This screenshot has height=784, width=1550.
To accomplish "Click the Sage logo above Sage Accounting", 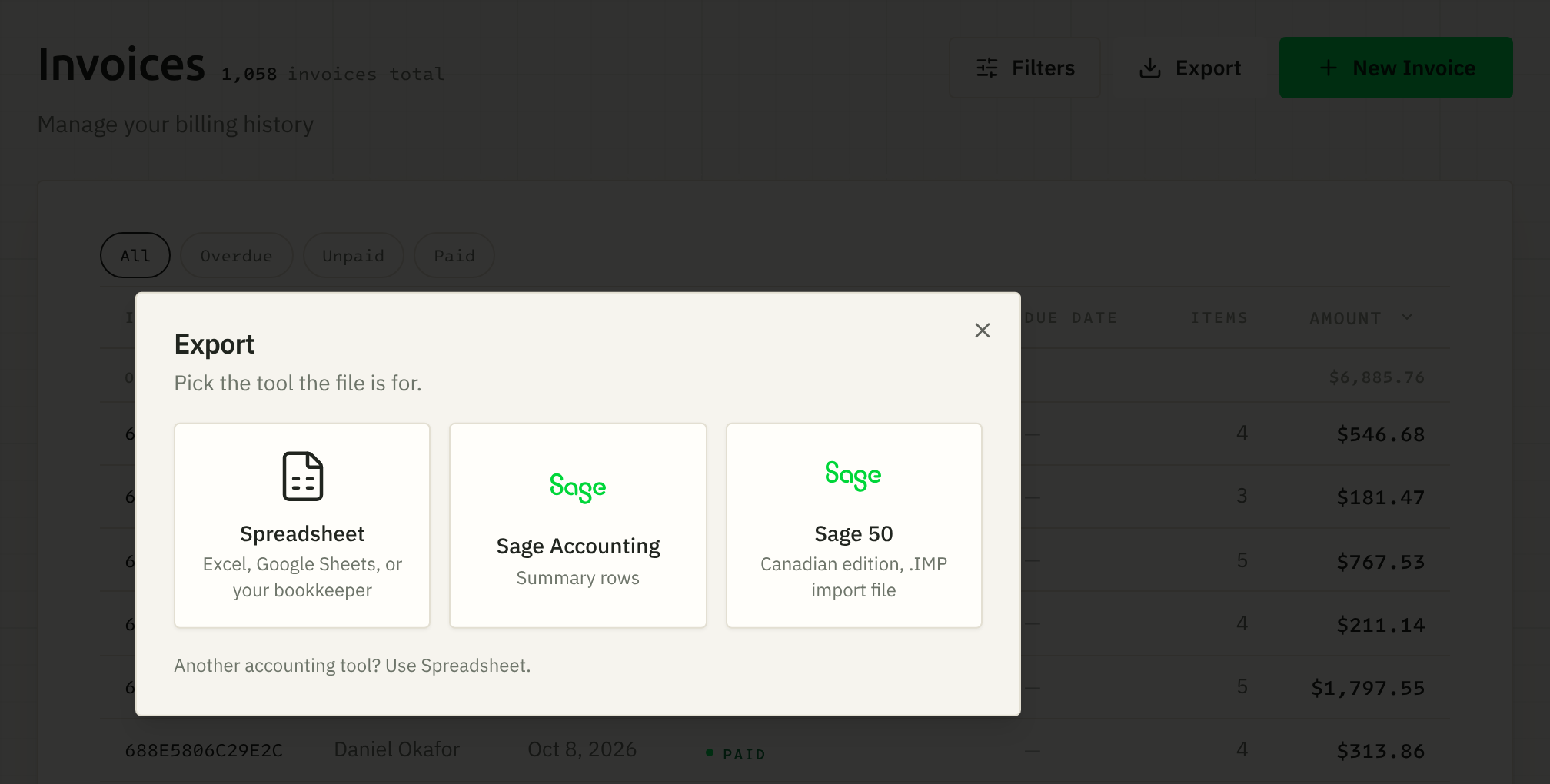I will pos(578,487).
